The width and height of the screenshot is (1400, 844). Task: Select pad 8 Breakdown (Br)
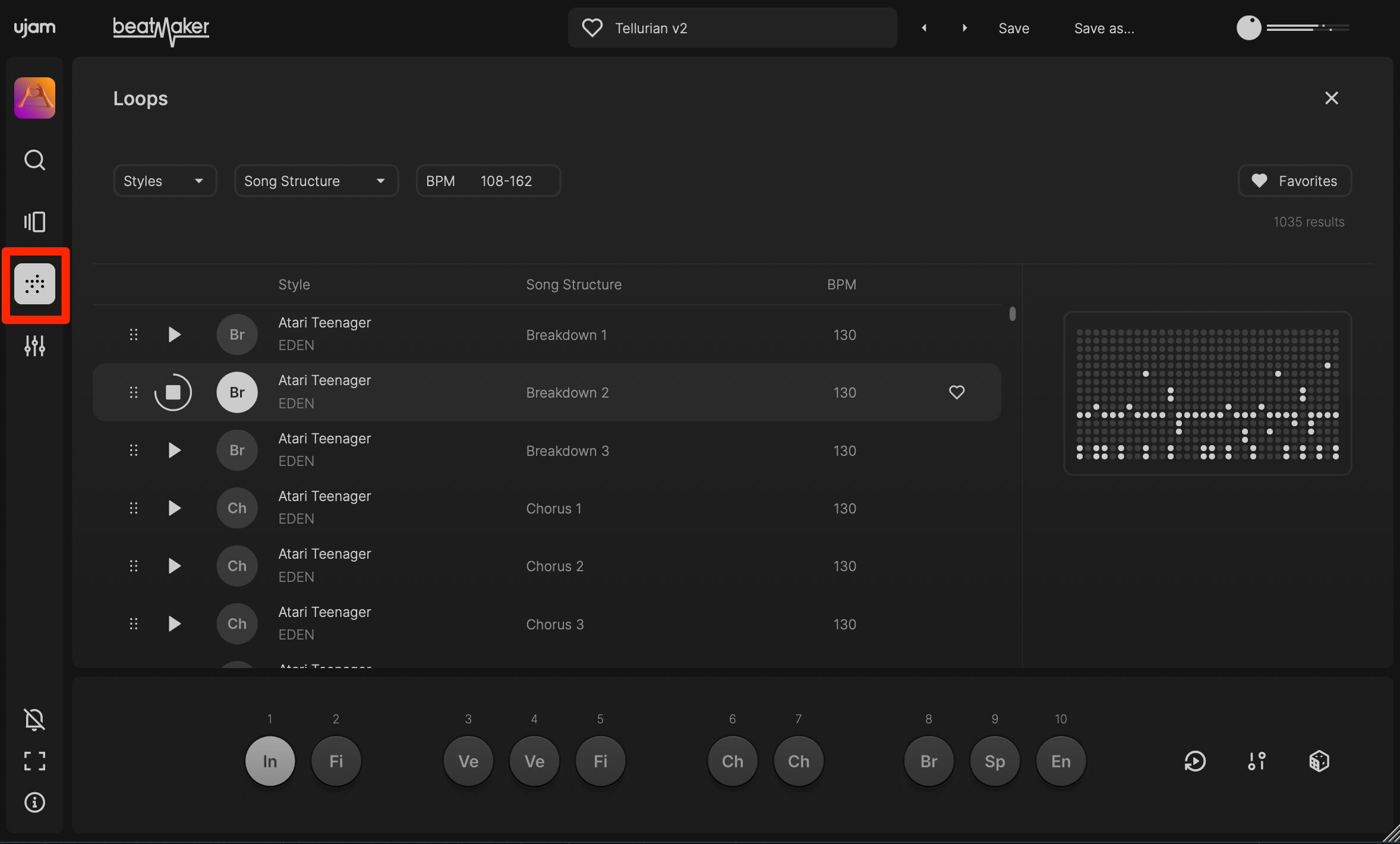pyautogui.click(x=929, y=761)
